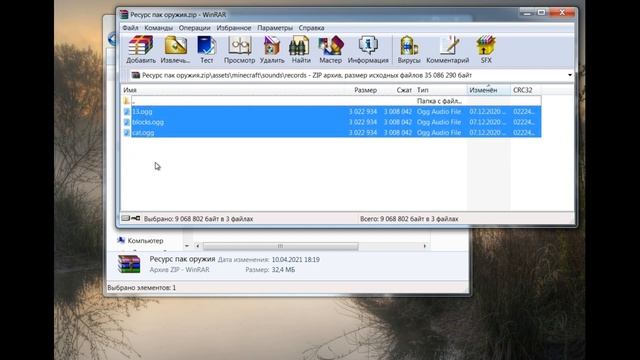Click the Компьютер icon in Explorer window
Screen dimensions: 640x360
click(121, 240)
